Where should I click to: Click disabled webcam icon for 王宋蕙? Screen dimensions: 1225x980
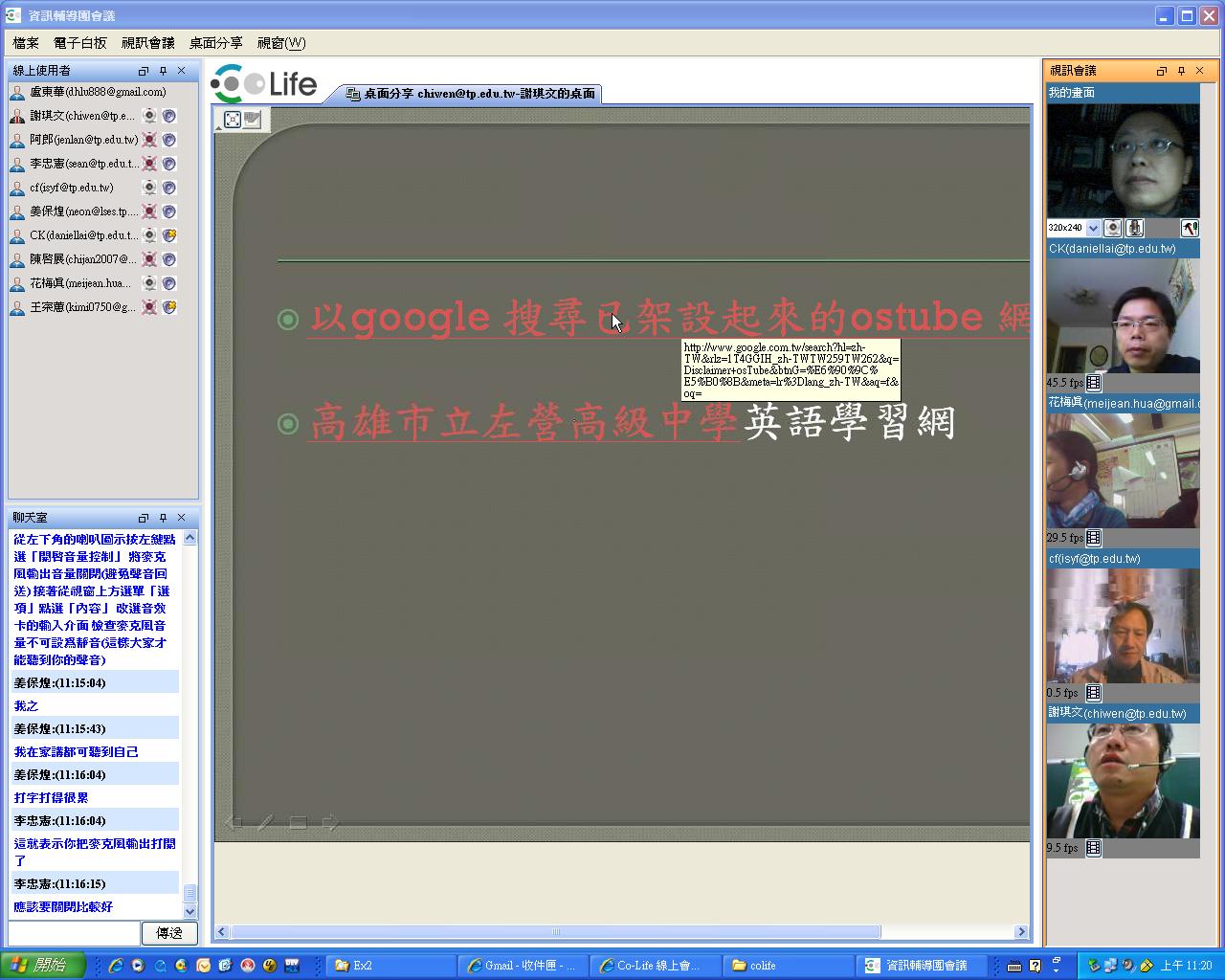coord(149,307)
